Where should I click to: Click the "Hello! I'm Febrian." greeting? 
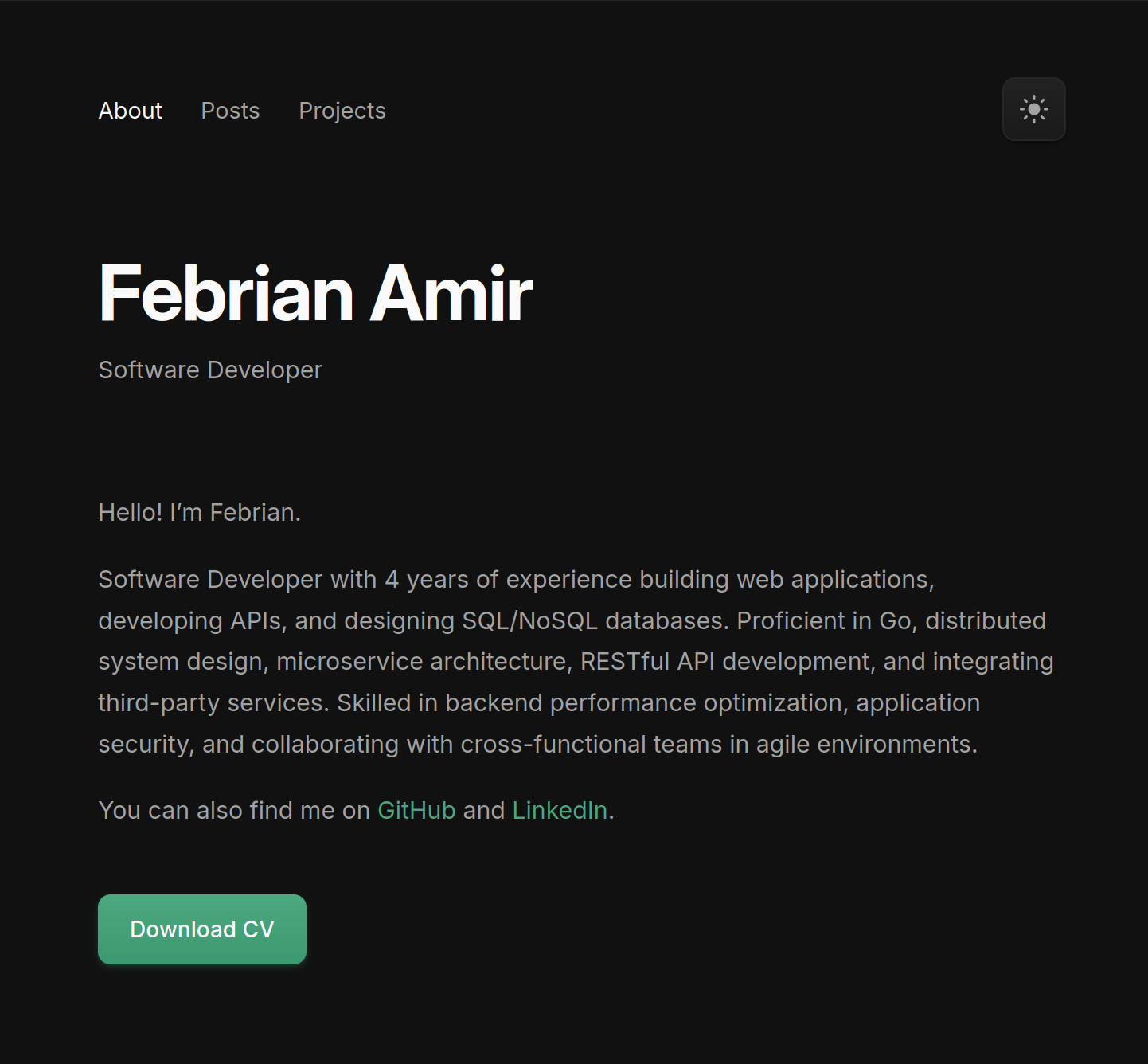[x=199, y=512]
